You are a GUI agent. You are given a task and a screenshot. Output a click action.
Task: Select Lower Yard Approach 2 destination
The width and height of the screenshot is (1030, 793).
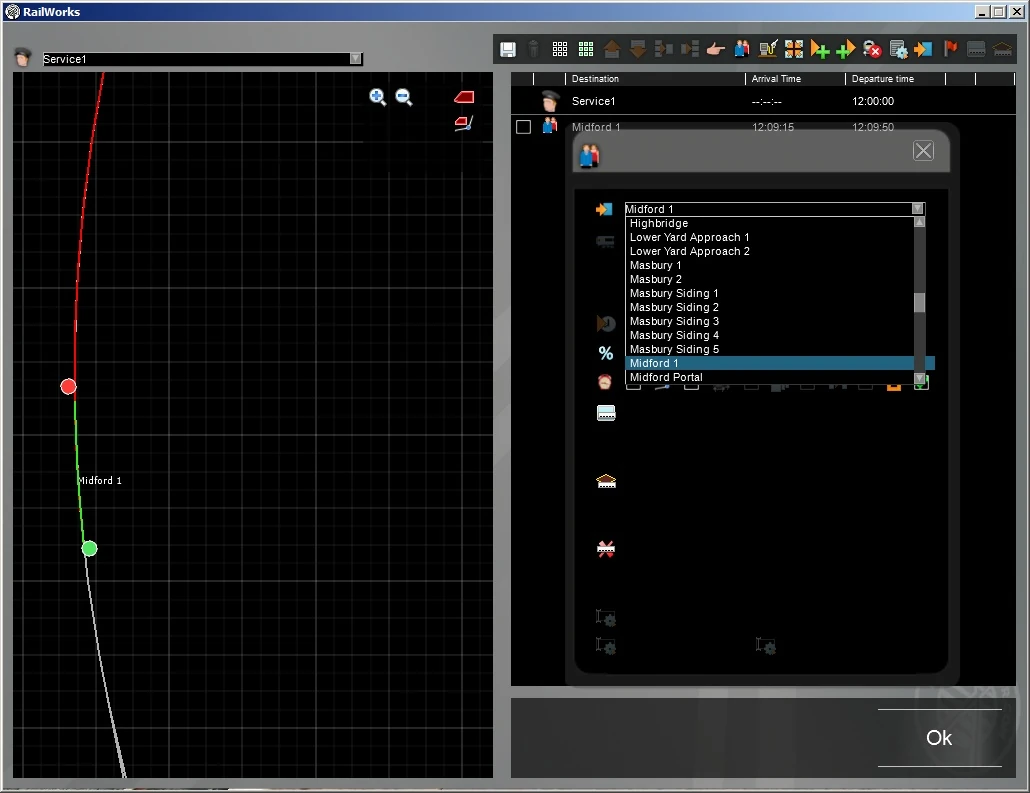tap(689, 251)
